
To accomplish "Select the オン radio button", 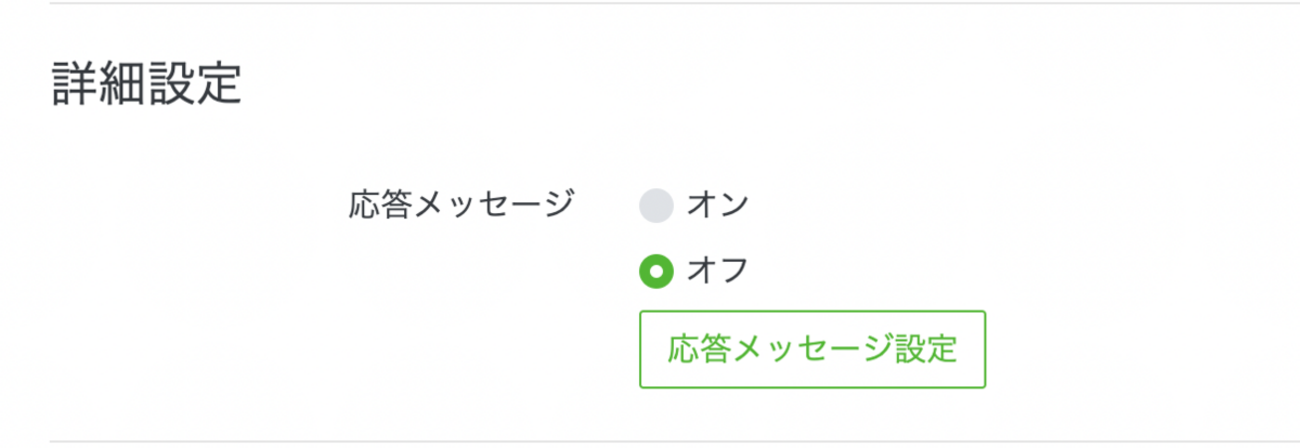I will (656, 206).
